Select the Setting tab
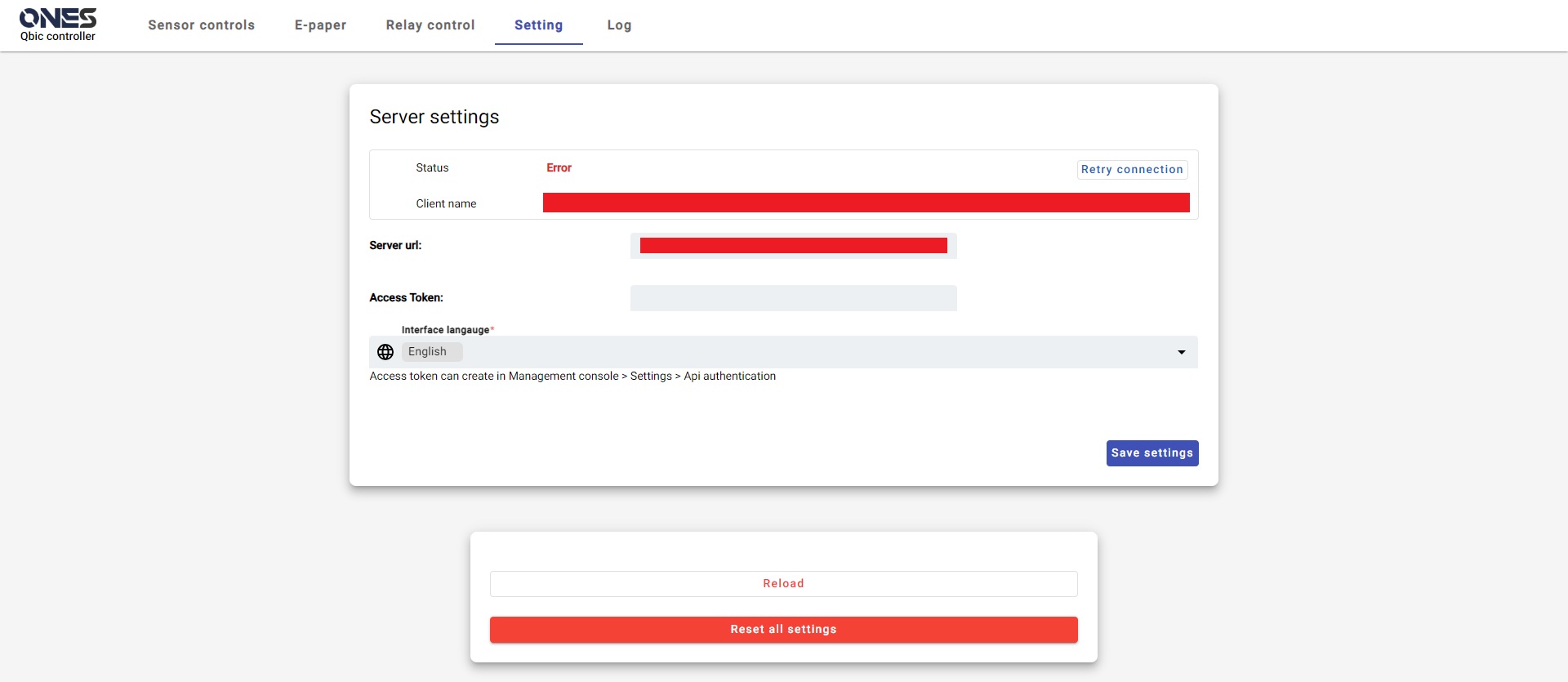 pyautogui.click(x=538, y=25)
